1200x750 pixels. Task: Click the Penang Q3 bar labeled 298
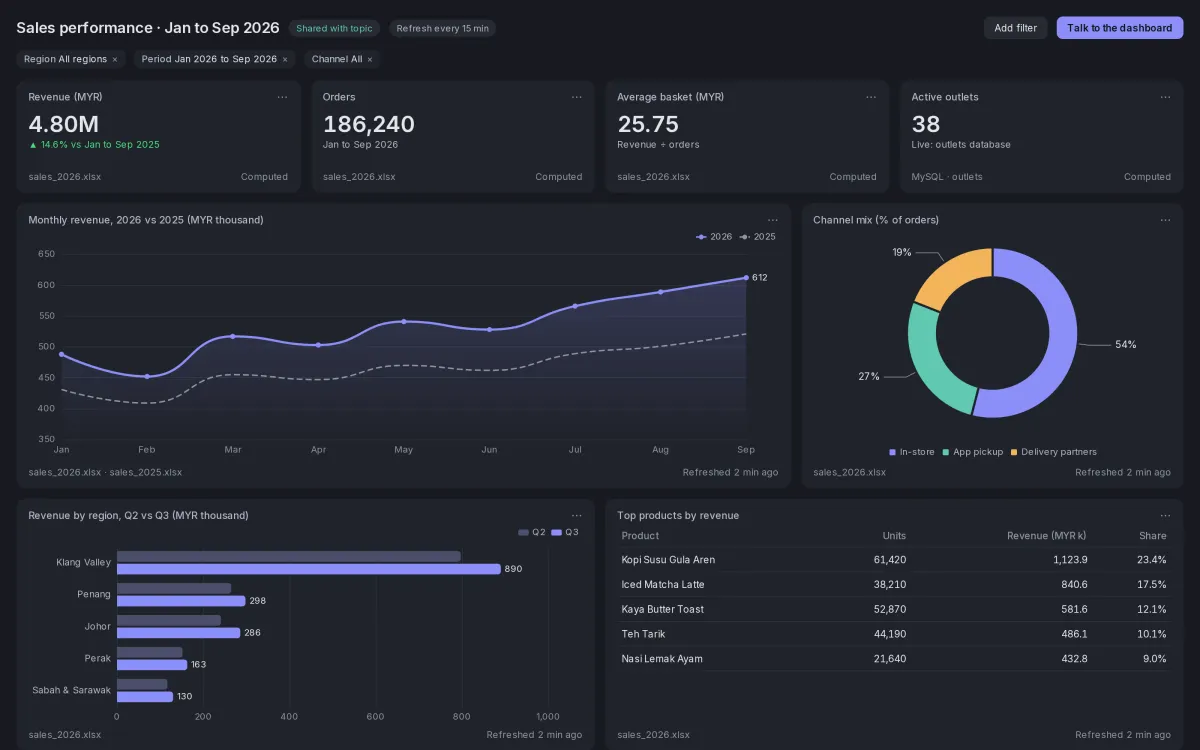181,601
